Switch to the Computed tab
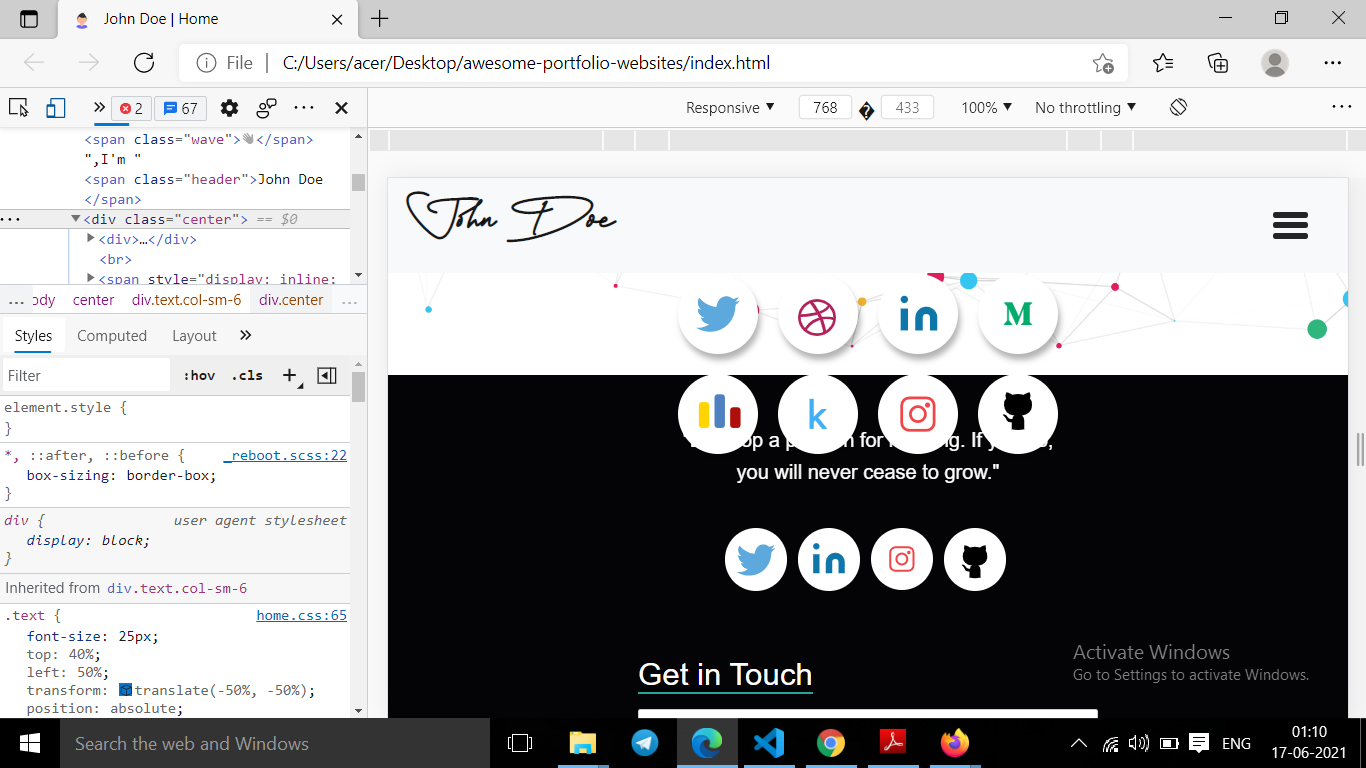 coord(112,335)
